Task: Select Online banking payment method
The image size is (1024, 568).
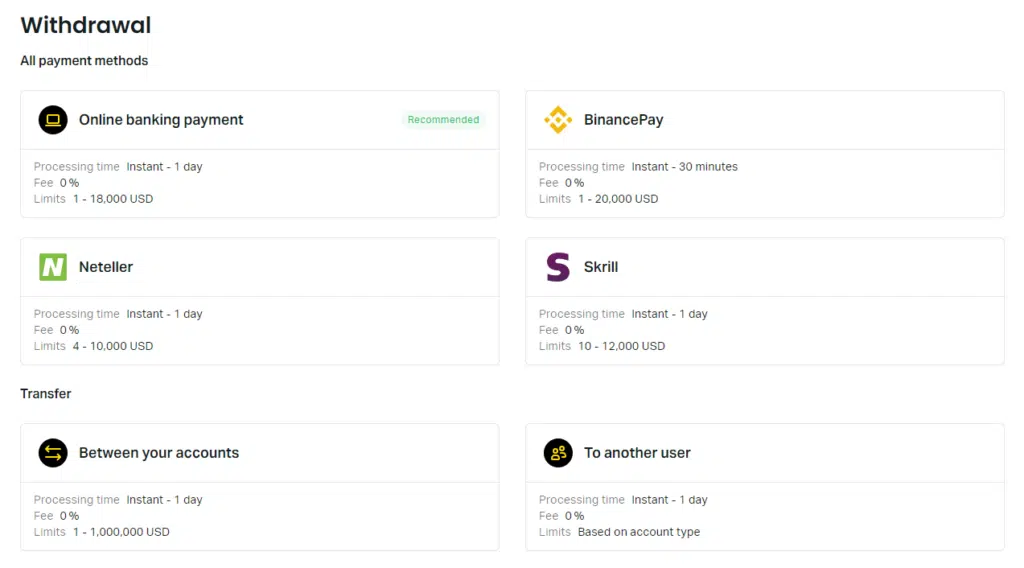Action: coord(260,154)
